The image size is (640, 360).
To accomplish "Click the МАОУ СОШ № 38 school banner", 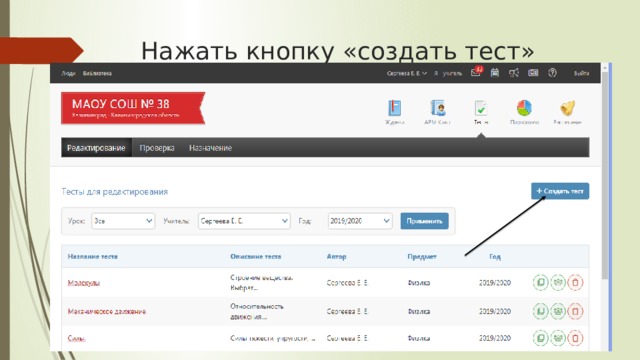I will point(133,108).
